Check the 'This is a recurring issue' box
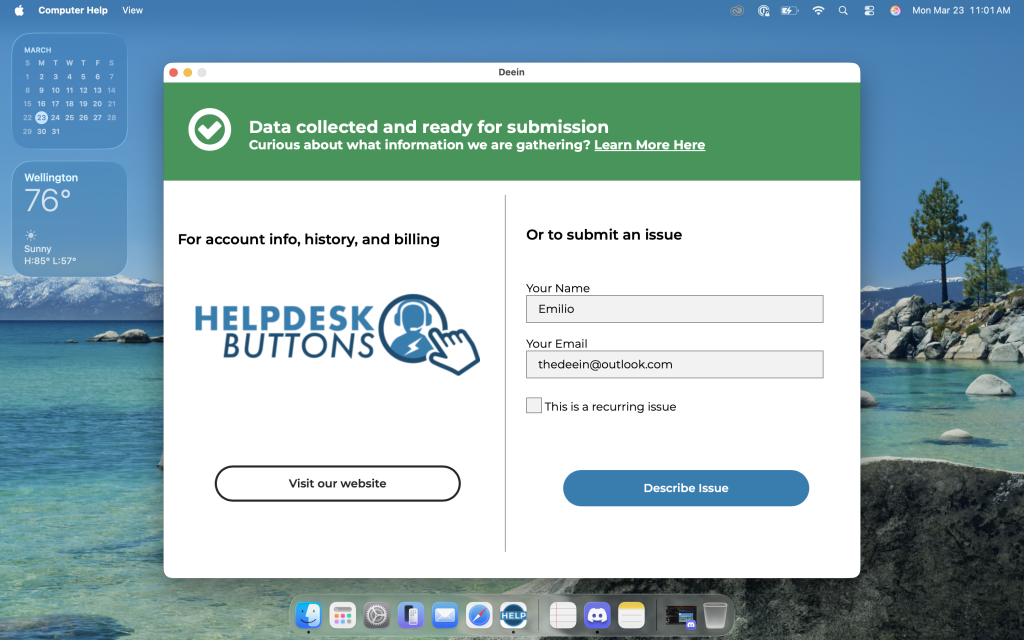This screenshot has width=1024, height=640. [534, 406]
